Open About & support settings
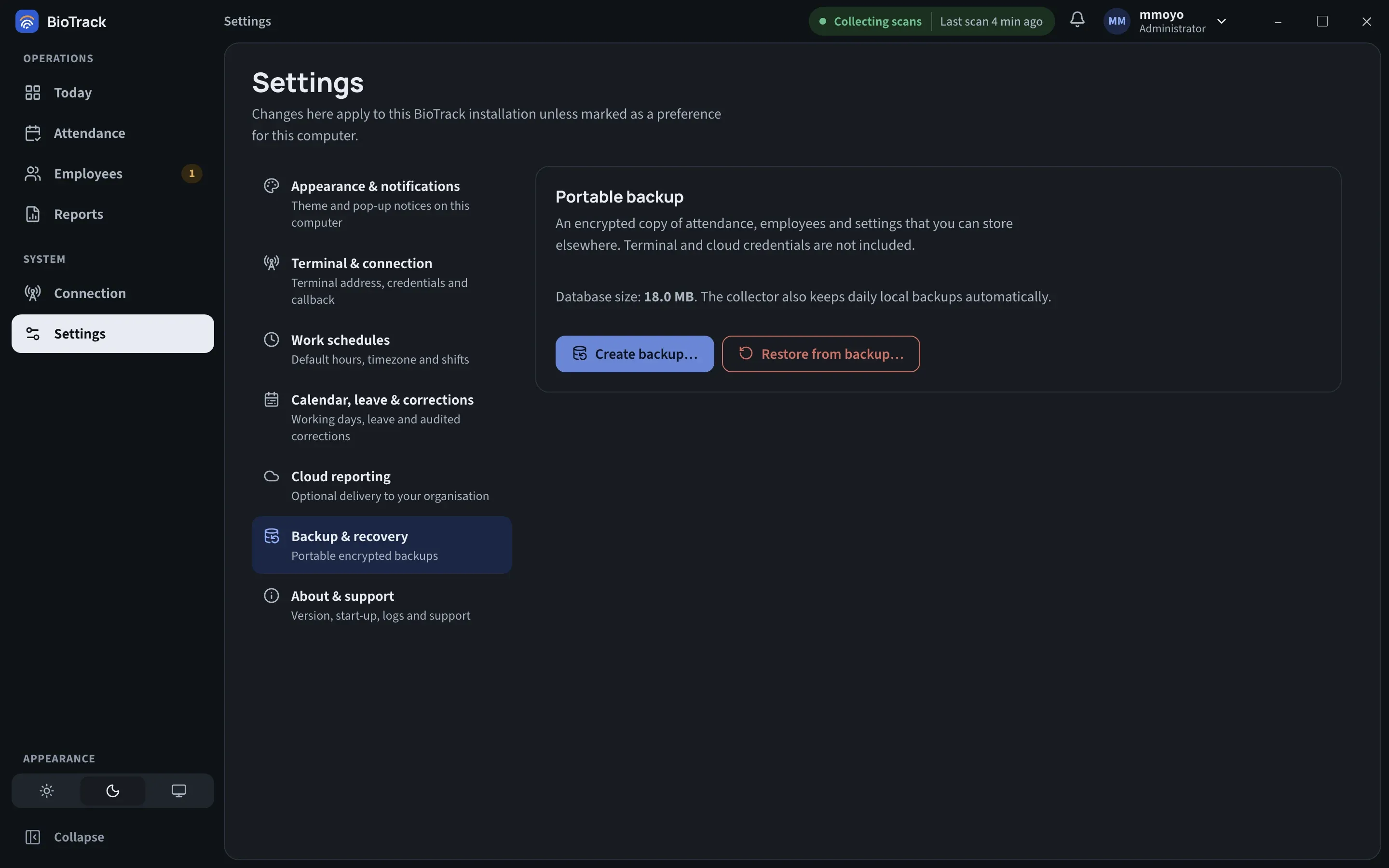Viewport: 1389px width, 868px height. 381,605
